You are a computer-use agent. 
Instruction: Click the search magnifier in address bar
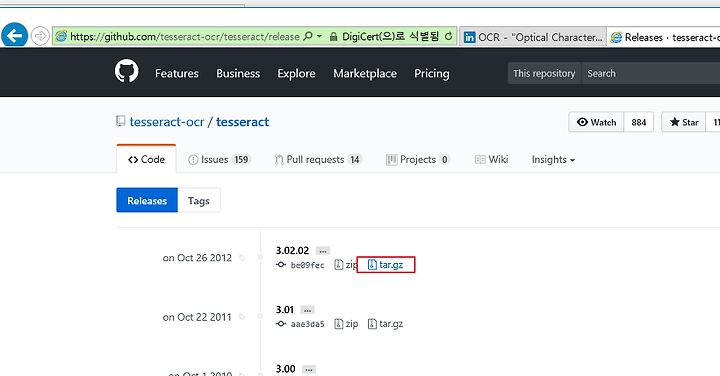(x=308, y=36)
